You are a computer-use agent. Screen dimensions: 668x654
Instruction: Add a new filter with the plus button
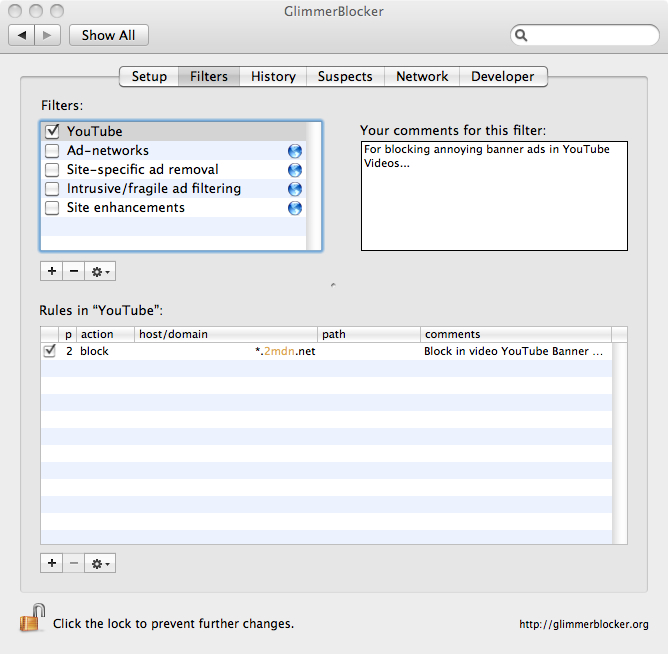click(x=52, y=271)
